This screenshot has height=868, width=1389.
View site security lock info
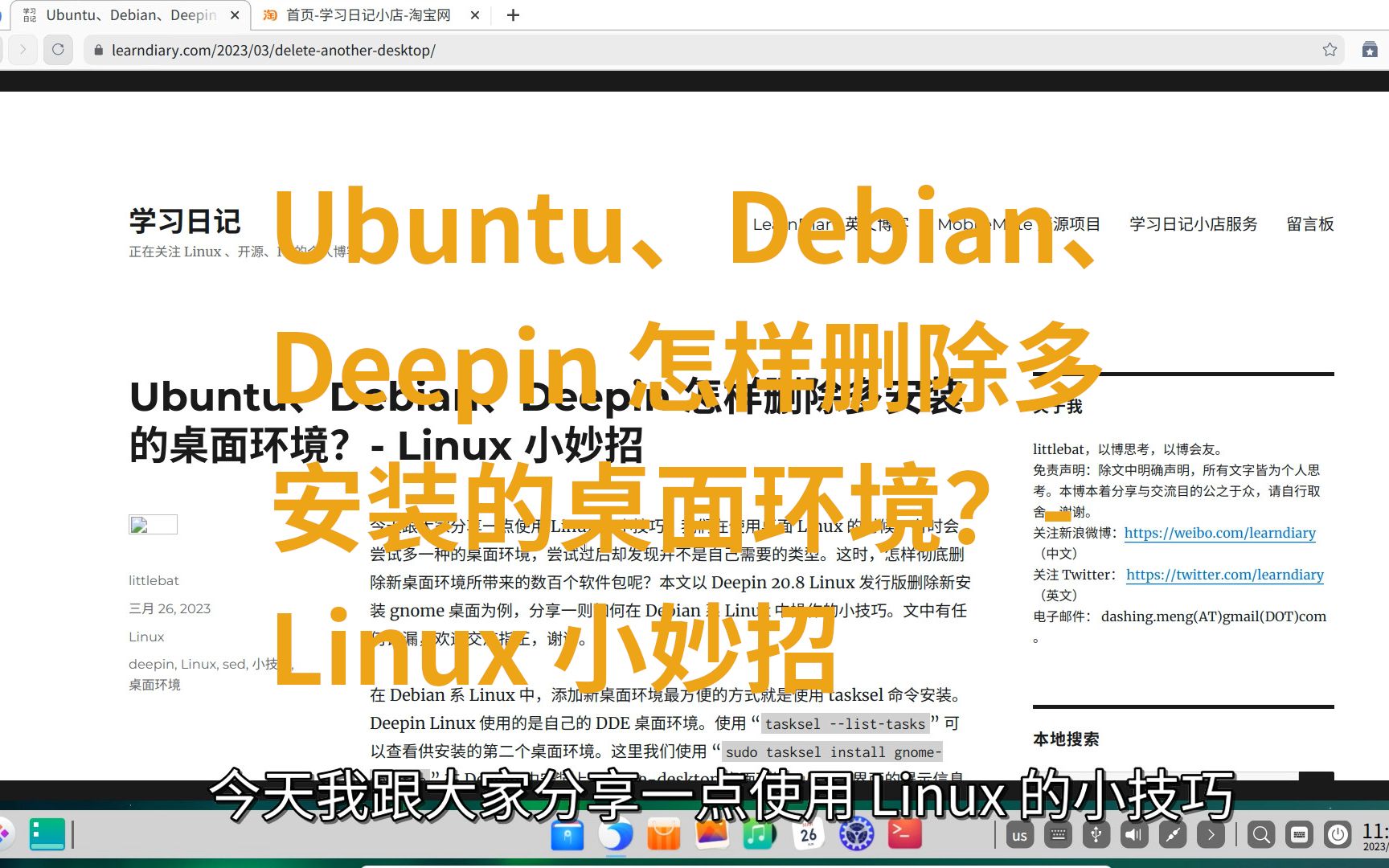98,50
